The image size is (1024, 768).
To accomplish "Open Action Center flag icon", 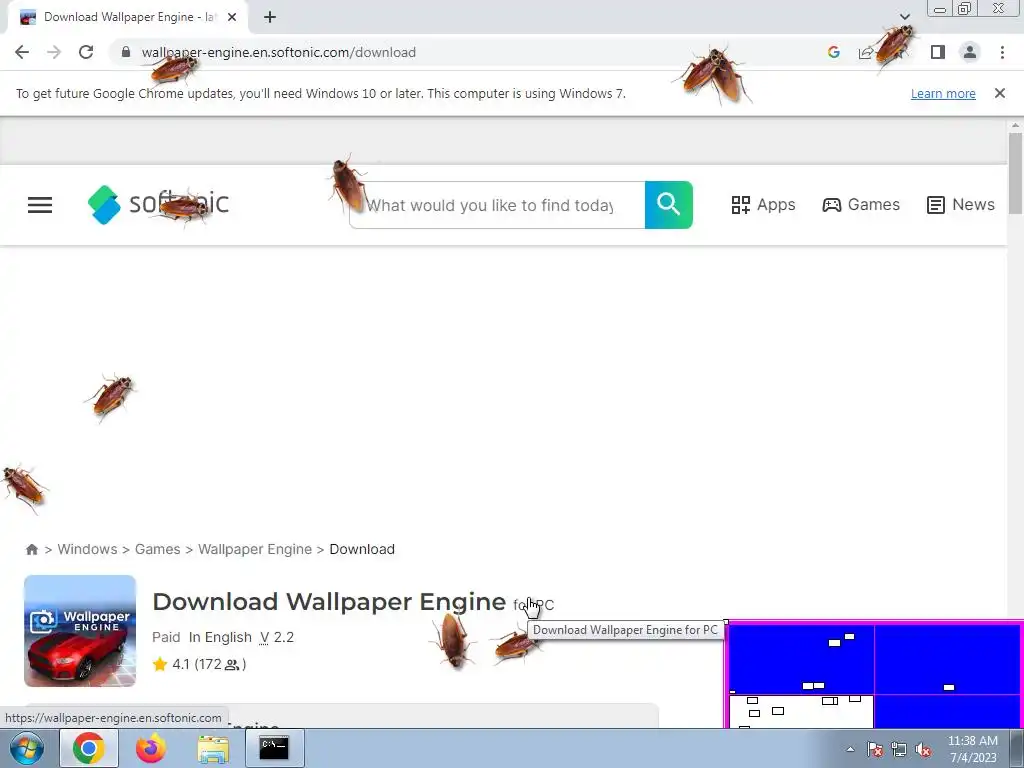I will pos(875,749).
